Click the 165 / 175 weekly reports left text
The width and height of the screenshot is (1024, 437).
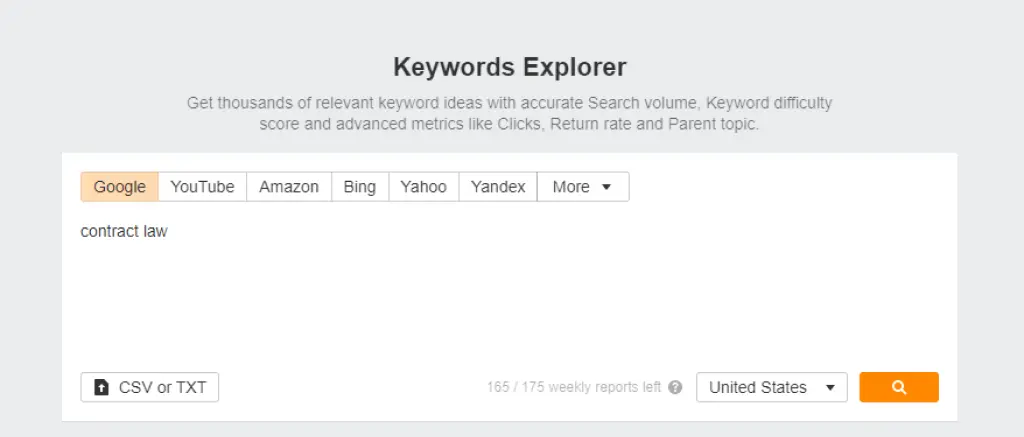574,387
